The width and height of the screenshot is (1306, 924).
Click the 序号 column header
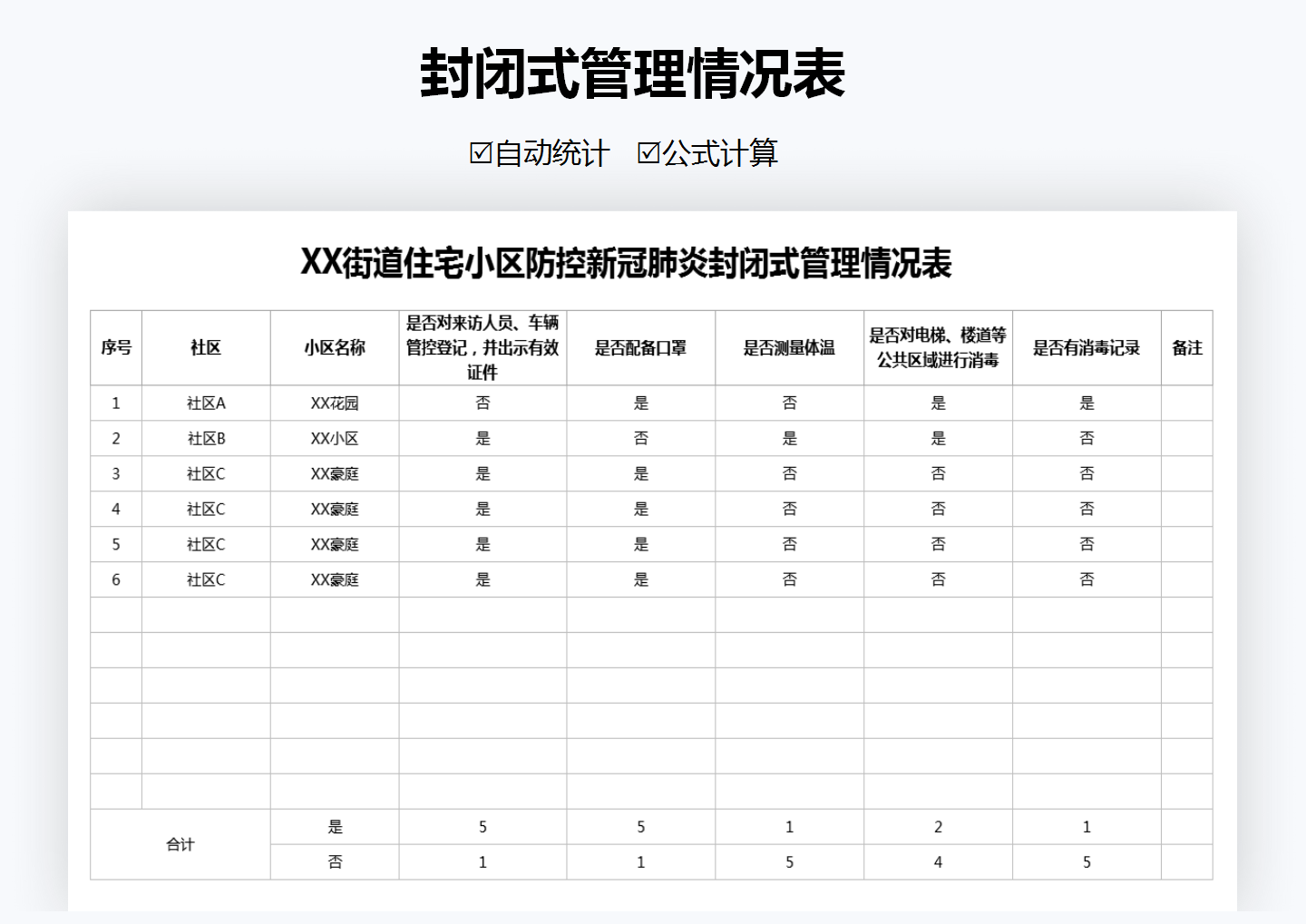click(115, 347)
